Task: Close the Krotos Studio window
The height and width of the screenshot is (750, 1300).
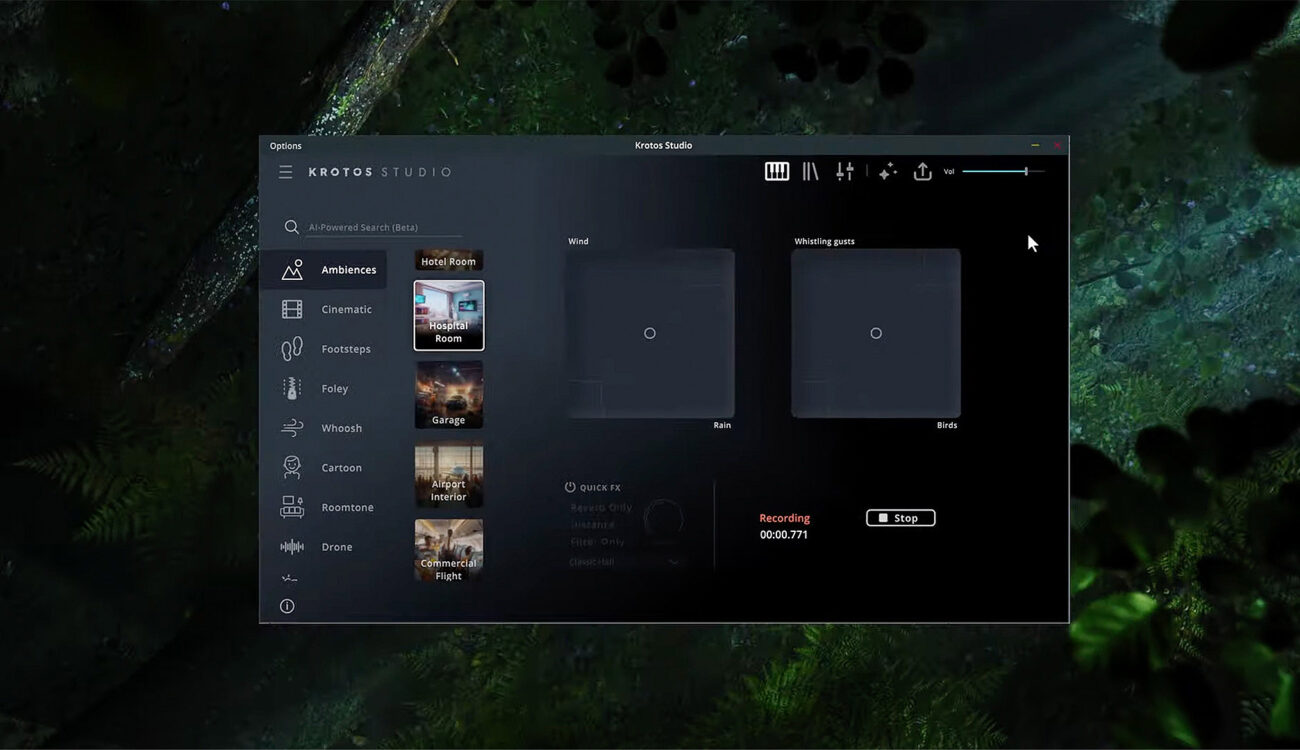Action: coord(1057,146)
